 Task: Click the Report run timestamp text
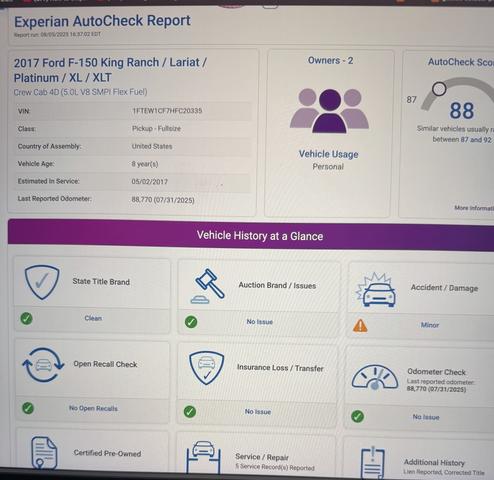pyautogui.click(x=57, y=34)
